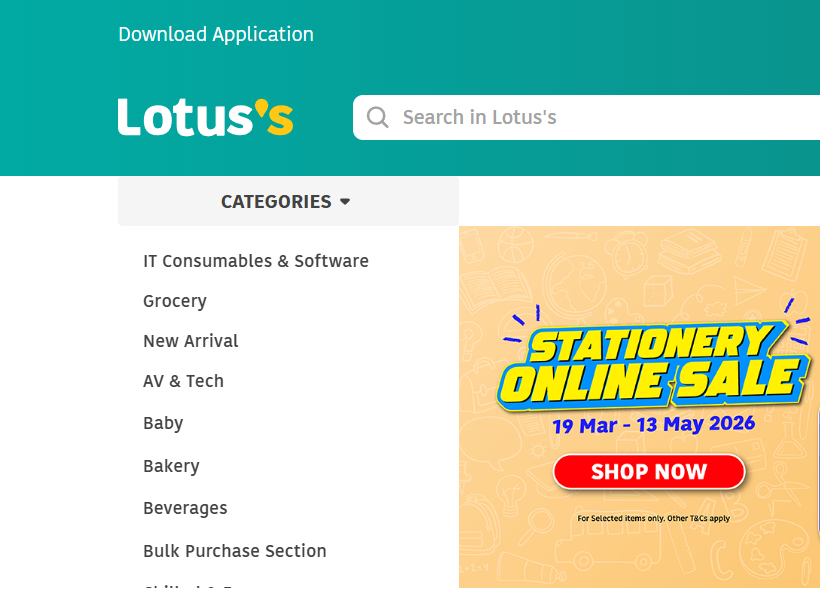Open the Grocery category
This screenshot has height=595, width=820.
click(x=175, y=301)
